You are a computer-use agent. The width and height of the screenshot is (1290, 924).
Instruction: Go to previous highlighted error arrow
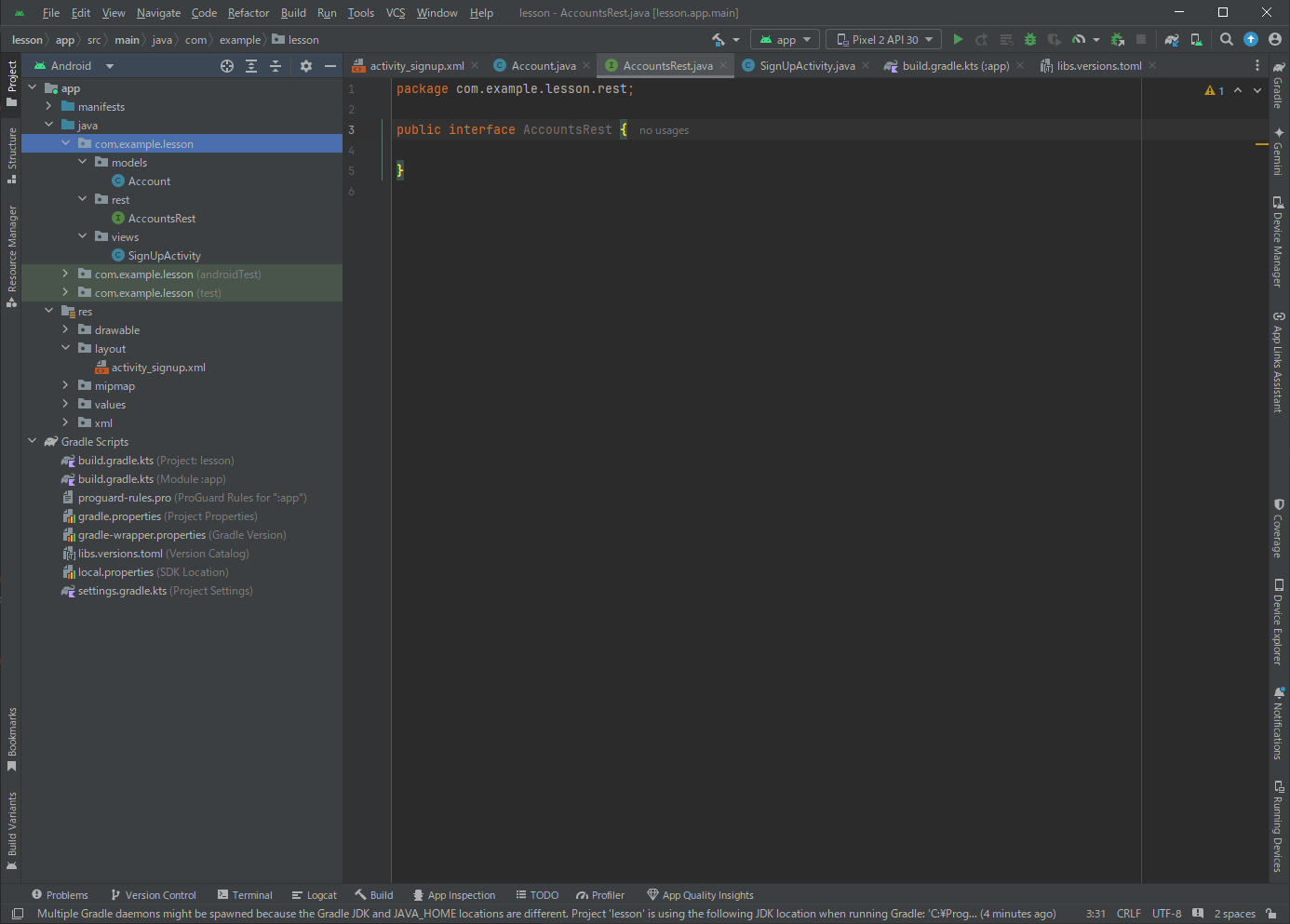1238,90
